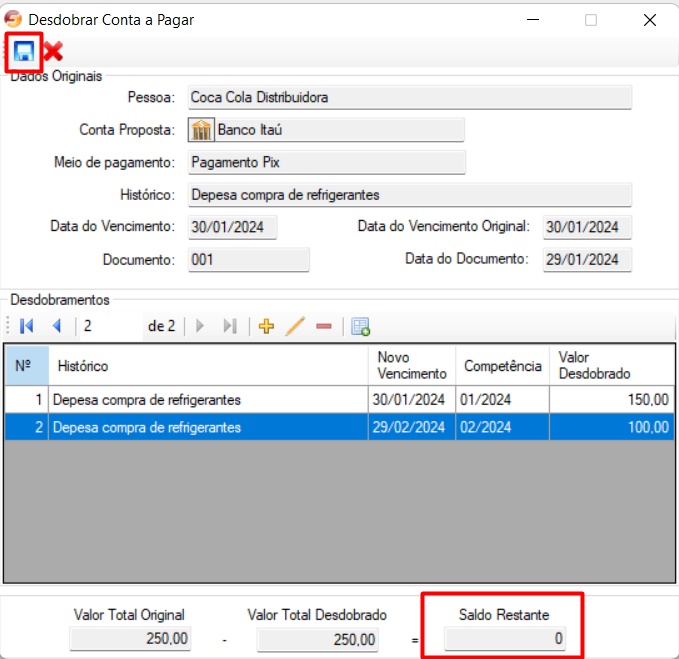Click the table generate installments icon
This screenshot has width=679, height=659.
tap(360, 326)
